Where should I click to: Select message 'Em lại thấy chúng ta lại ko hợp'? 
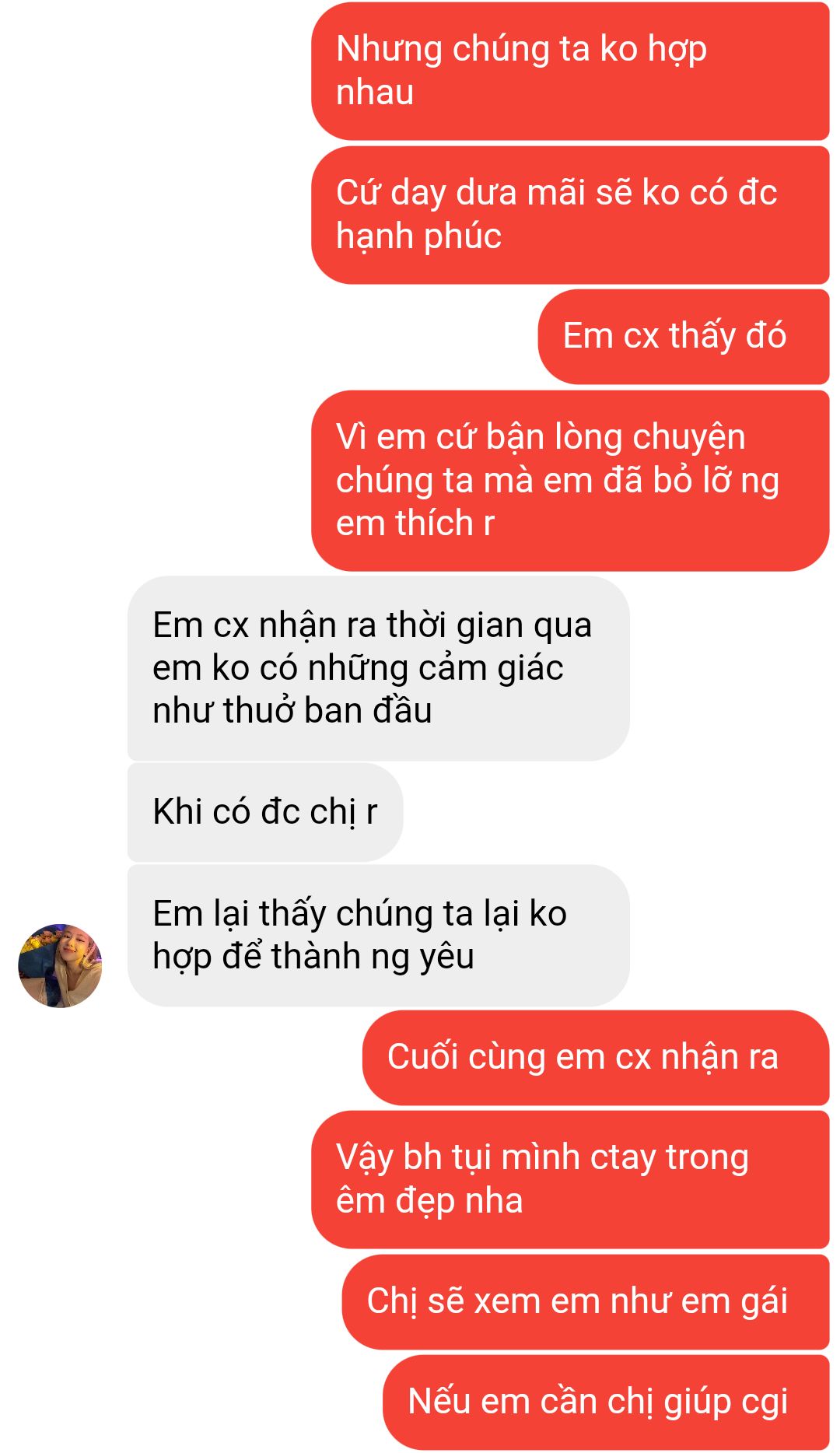pyautogui.click(x=379, y=936)
